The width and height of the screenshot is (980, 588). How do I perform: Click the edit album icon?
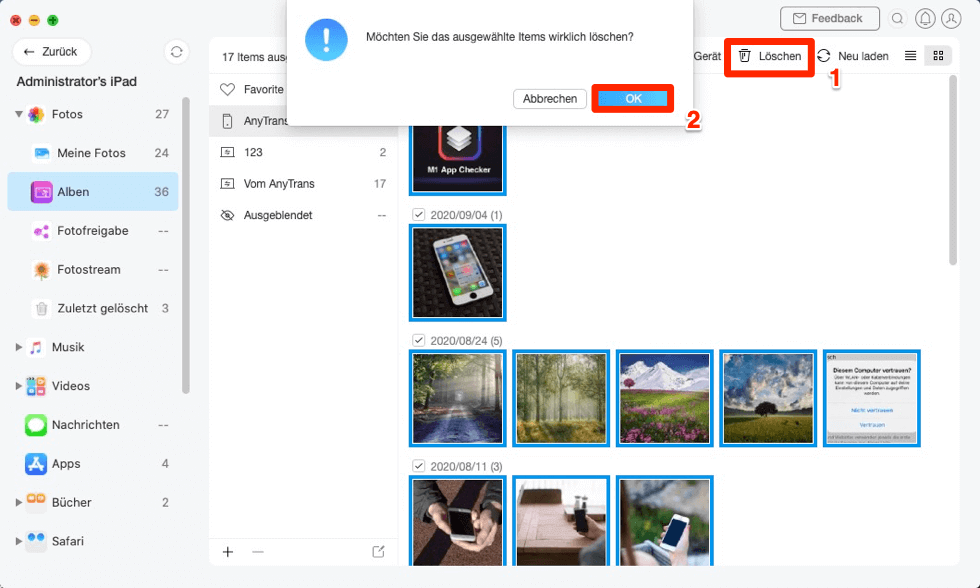(378, 551)
